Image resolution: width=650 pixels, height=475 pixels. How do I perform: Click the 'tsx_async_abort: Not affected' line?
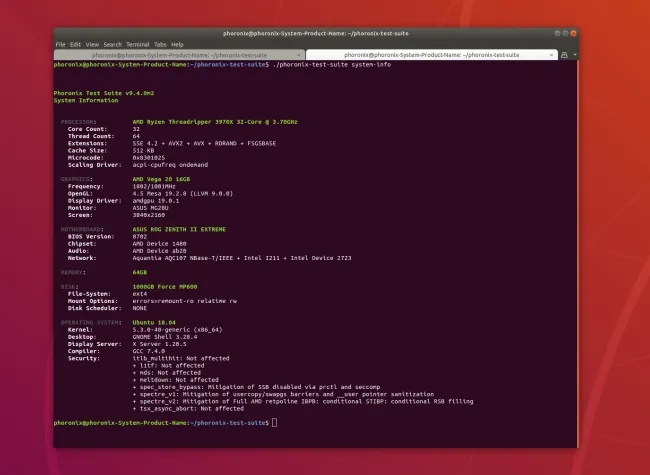[188, 409]
